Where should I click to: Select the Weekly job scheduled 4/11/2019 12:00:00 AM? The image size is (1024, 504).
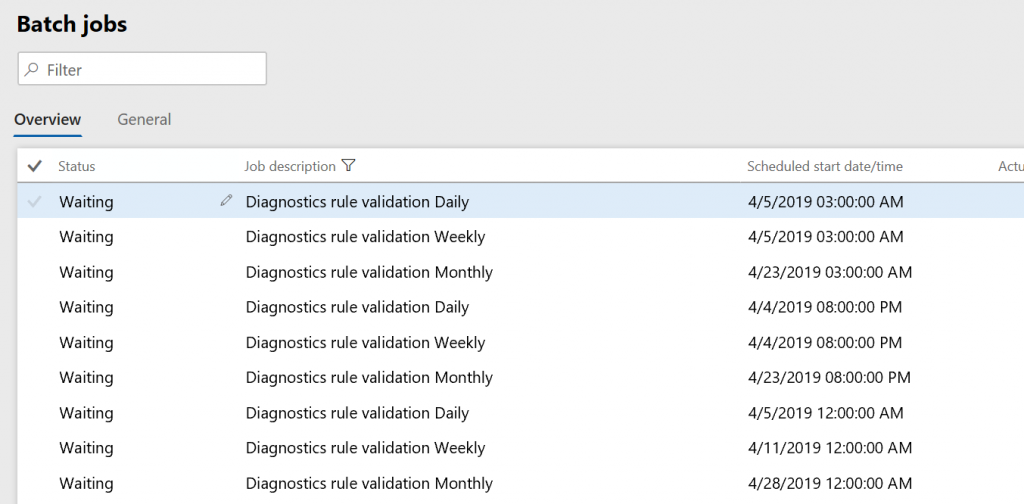tap(365, 448)
